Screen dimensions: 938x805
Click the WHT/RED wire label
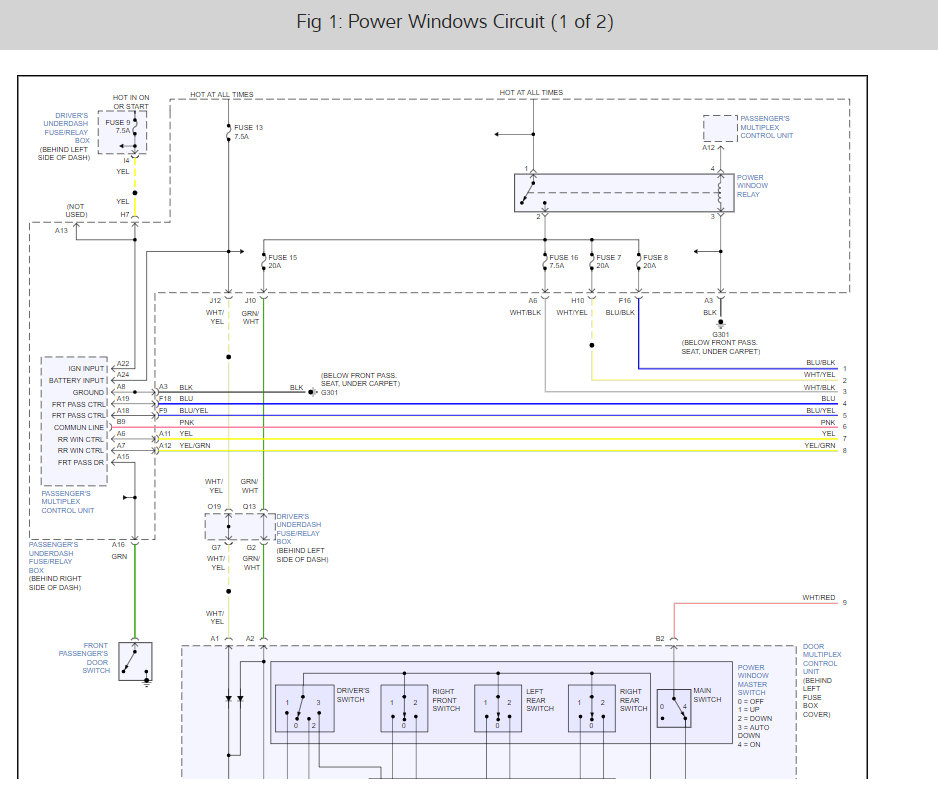click(x=818, y=598)
